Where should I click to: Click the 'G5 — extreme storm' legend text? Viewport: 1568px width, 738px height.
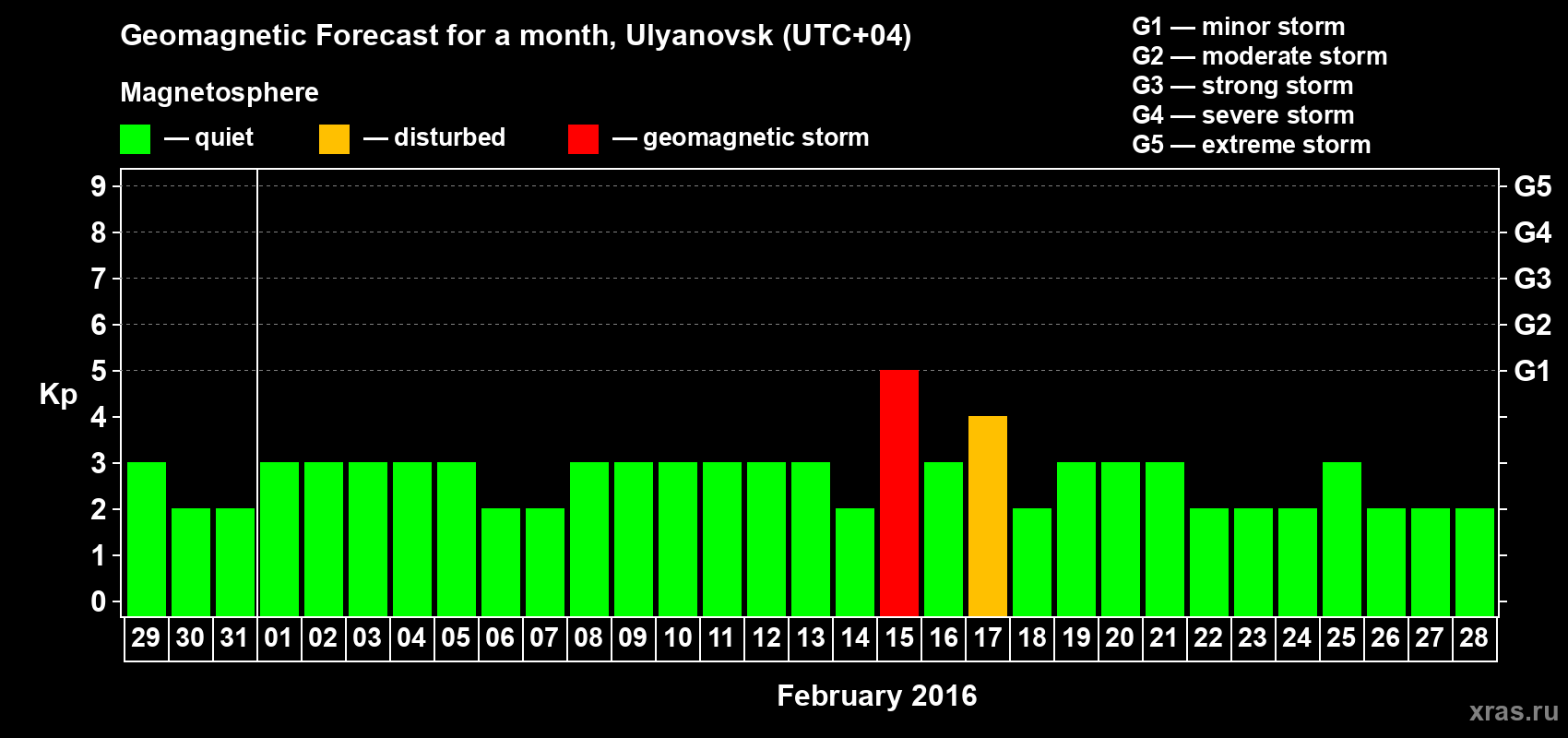click(1252, 145)
